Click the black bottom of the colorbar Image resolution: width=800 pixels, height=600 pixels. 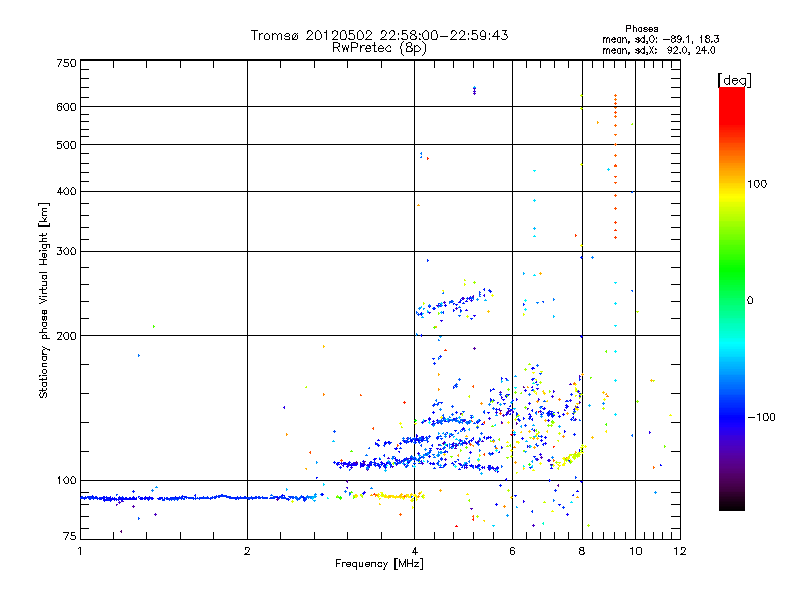tap(732, 503)
